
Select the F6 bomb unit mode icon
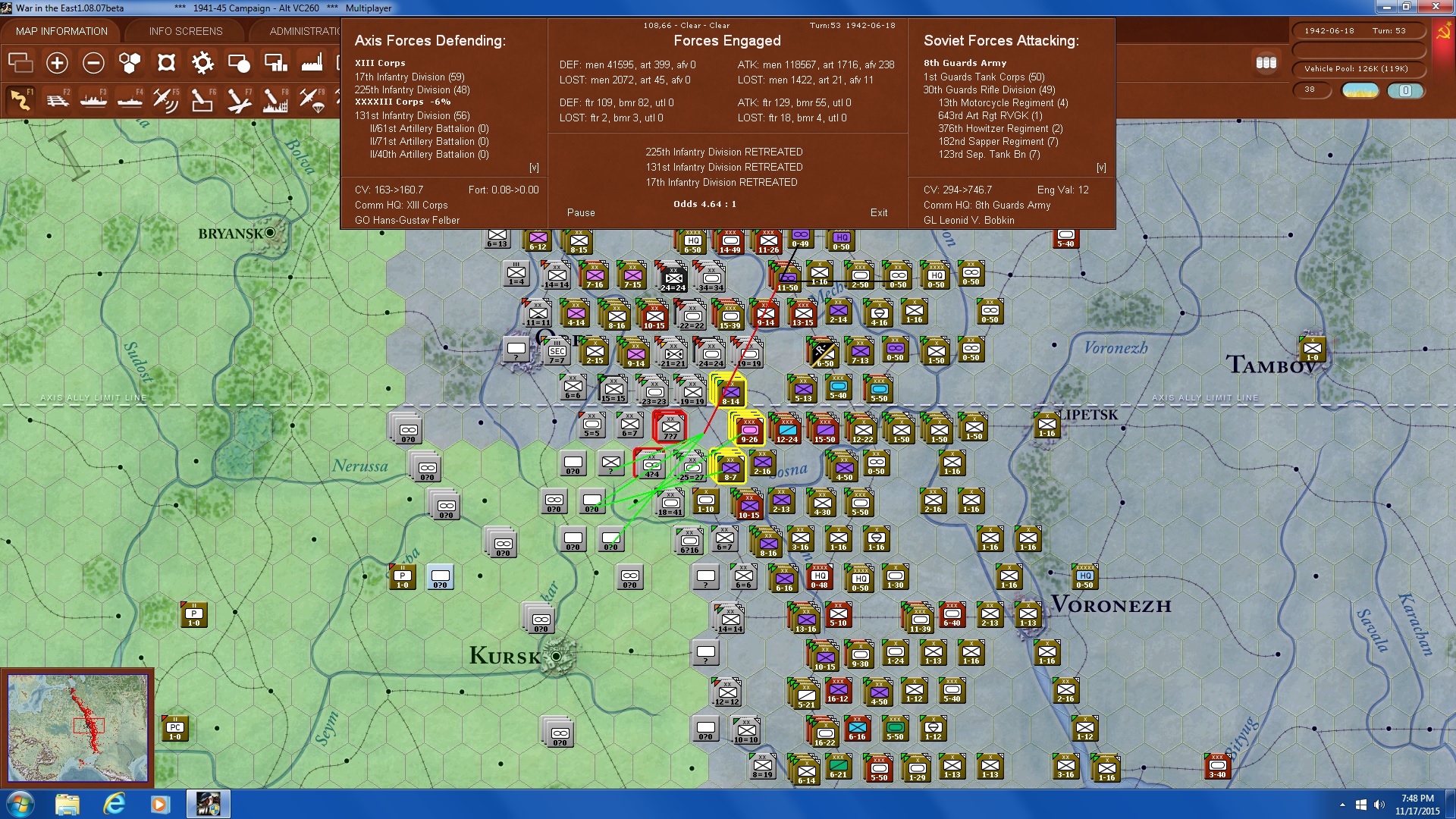point(202,99)
